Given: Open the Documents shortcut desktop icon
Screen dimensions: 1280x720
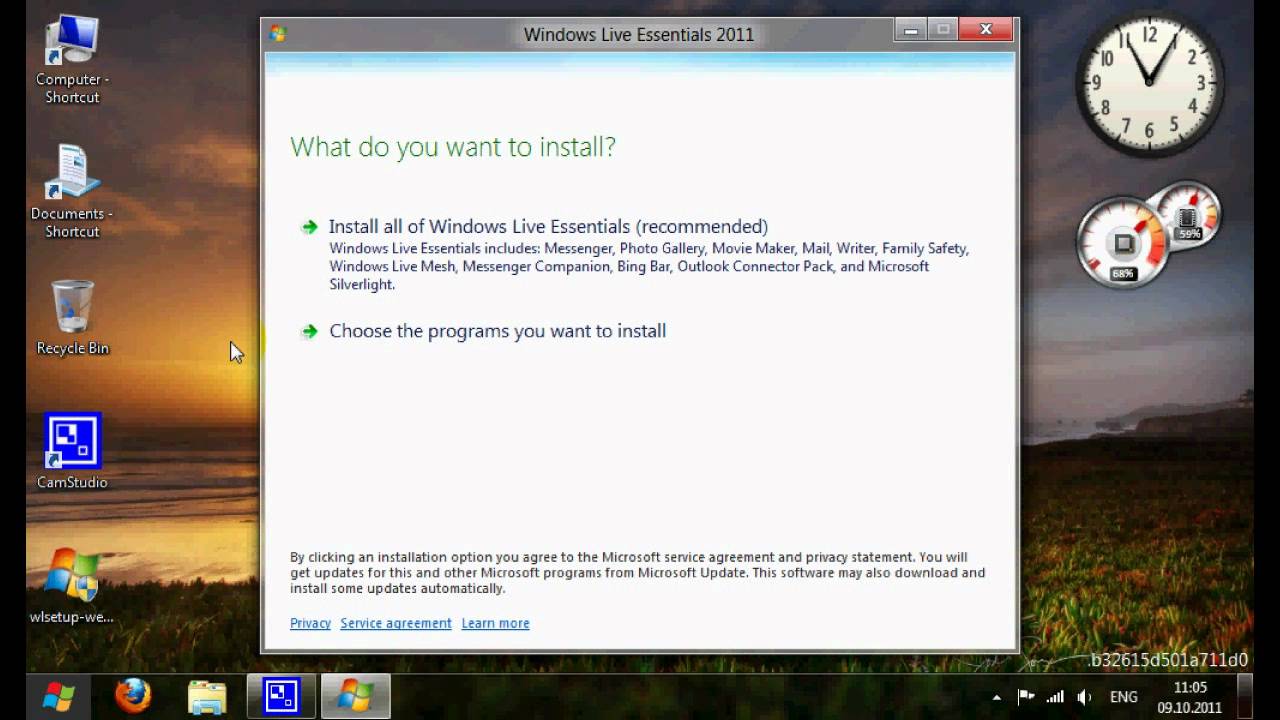Looking at the screenshot, I should (72, 192).
